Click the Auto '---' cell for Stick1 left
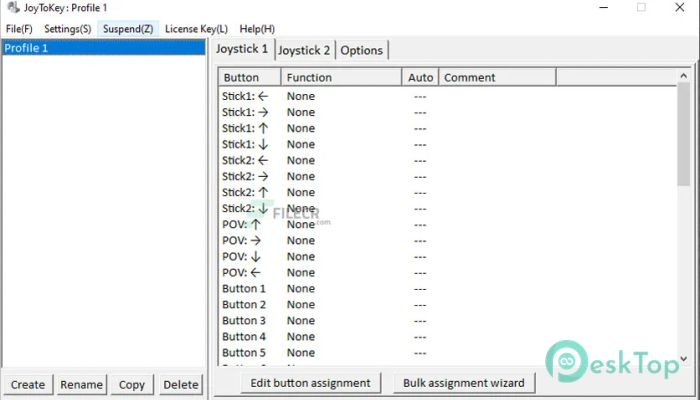The width and height of the screenshot is (700, 400). (420, 97)
